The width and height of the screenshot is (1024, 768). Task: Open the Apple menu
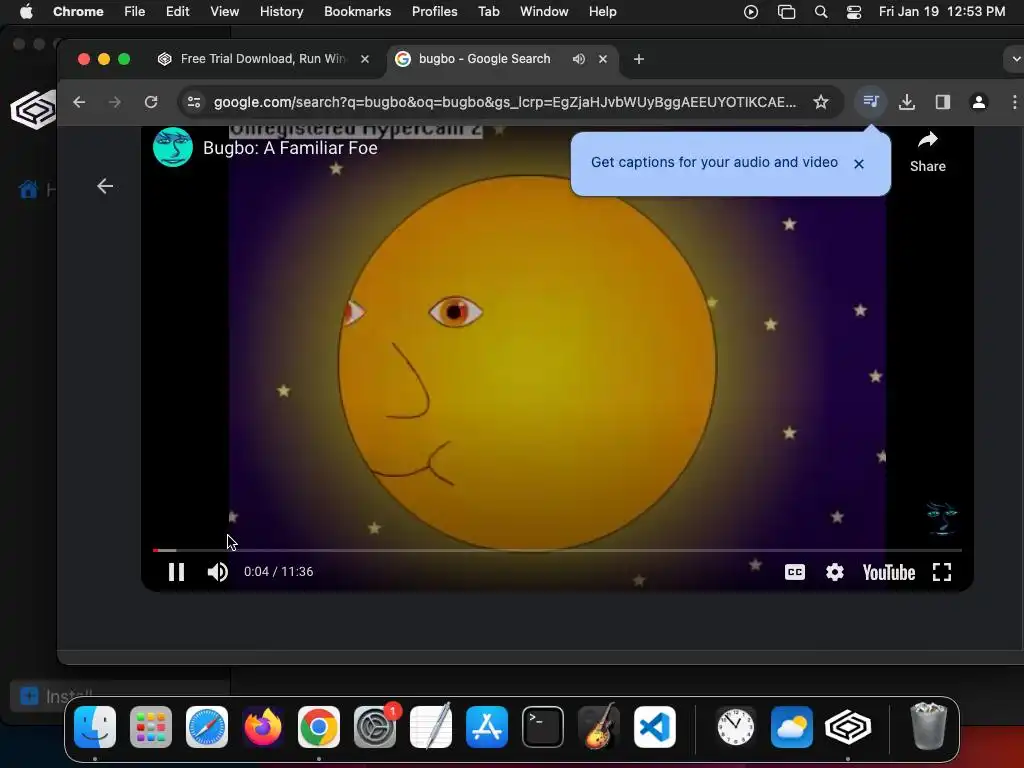point(26,11)
